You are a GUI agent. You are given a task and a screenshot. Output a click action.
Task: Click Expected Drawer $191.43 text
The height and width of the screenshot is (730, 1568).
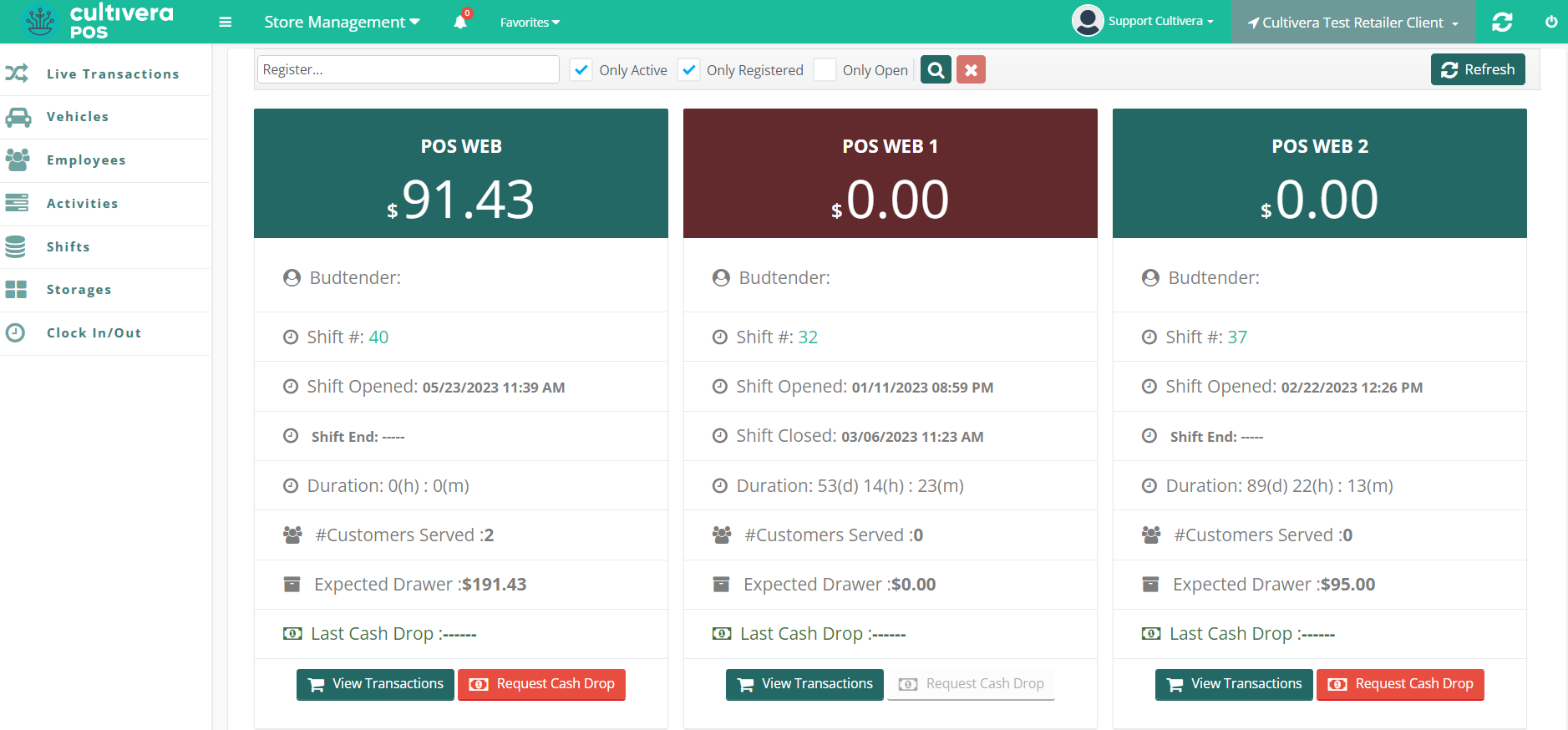coord(420,585)
